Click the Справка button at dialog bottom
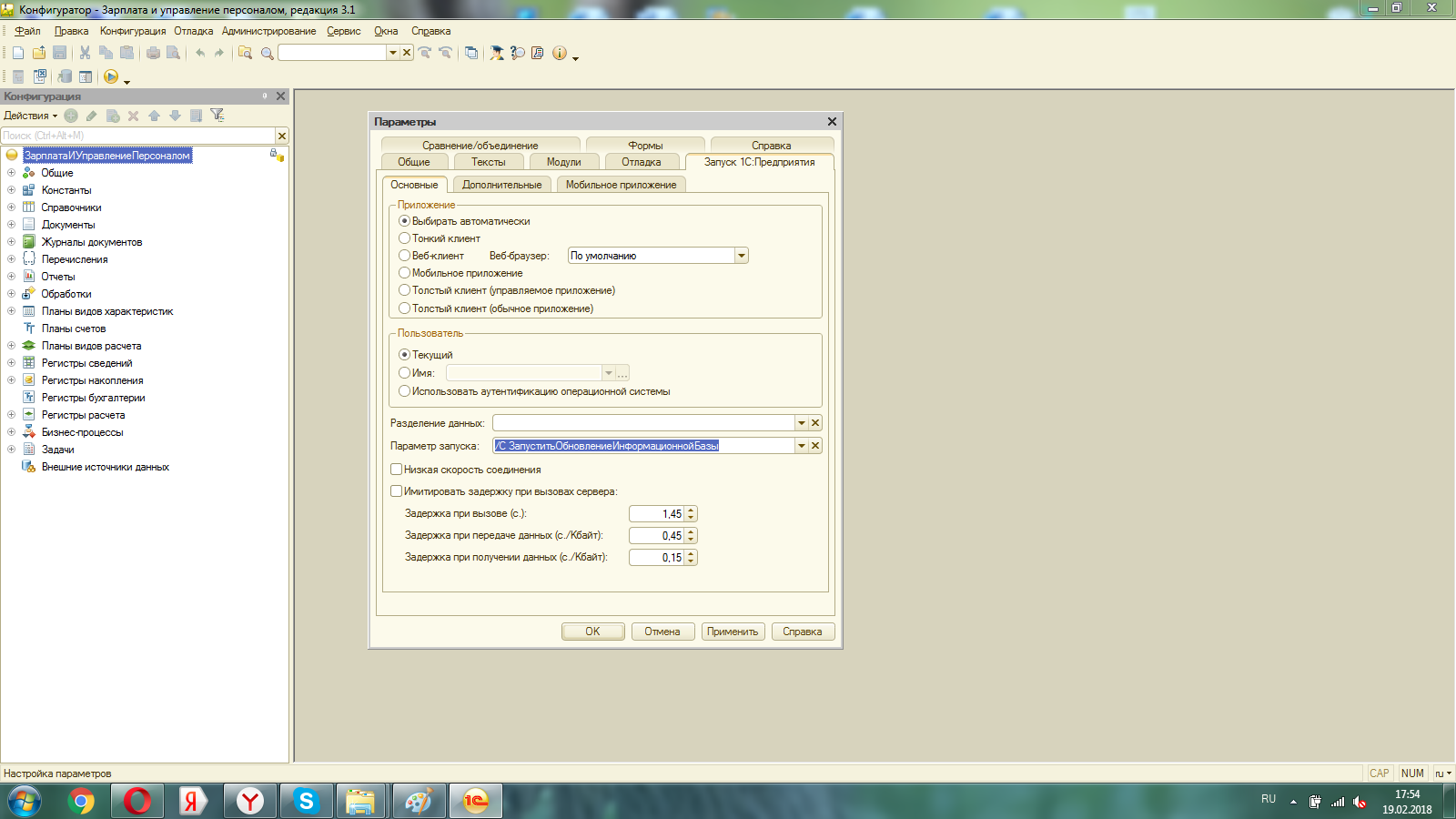 (x=803, y=632)
